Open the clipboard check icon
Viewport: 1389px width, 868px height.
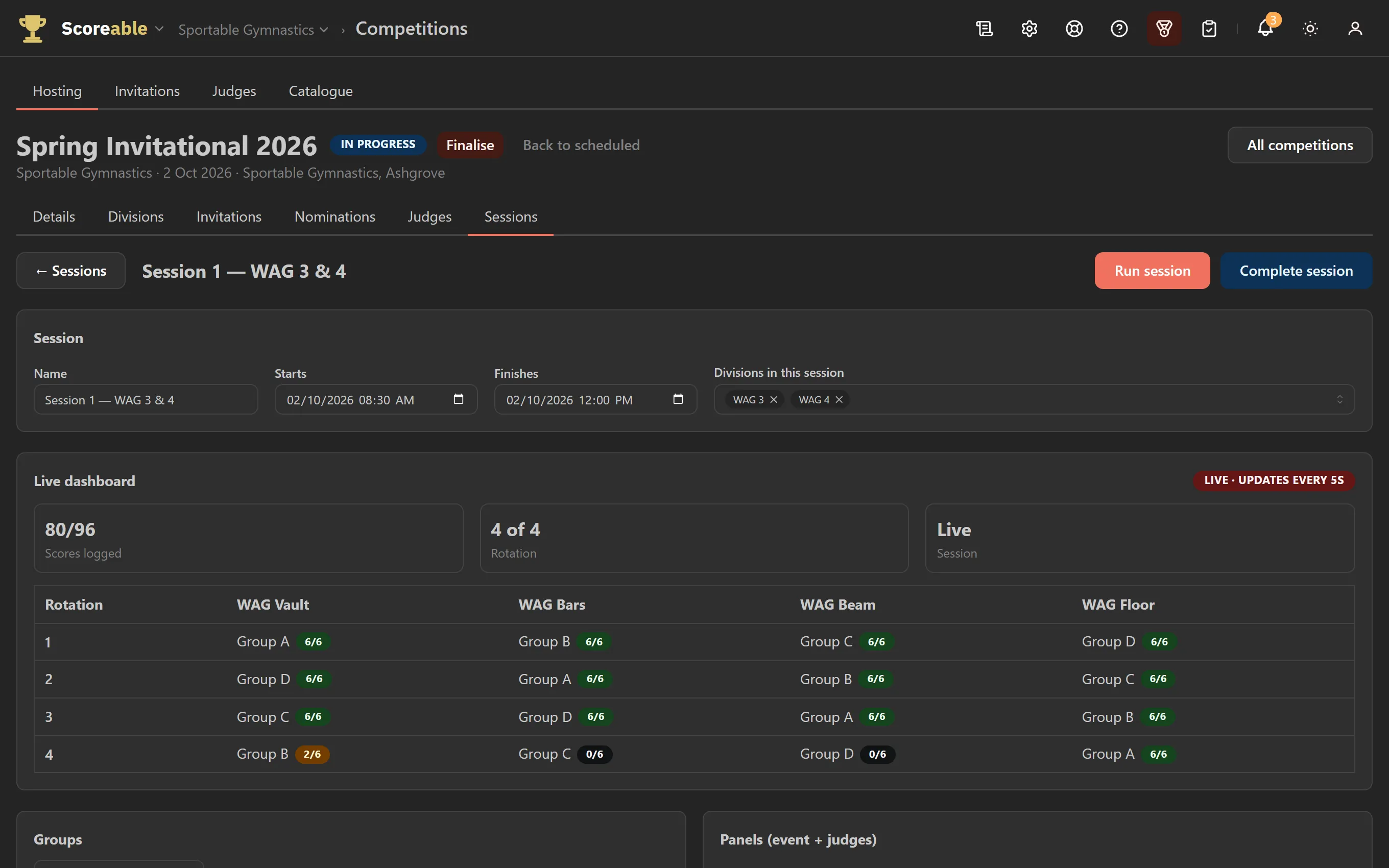tap(1209, 29)
